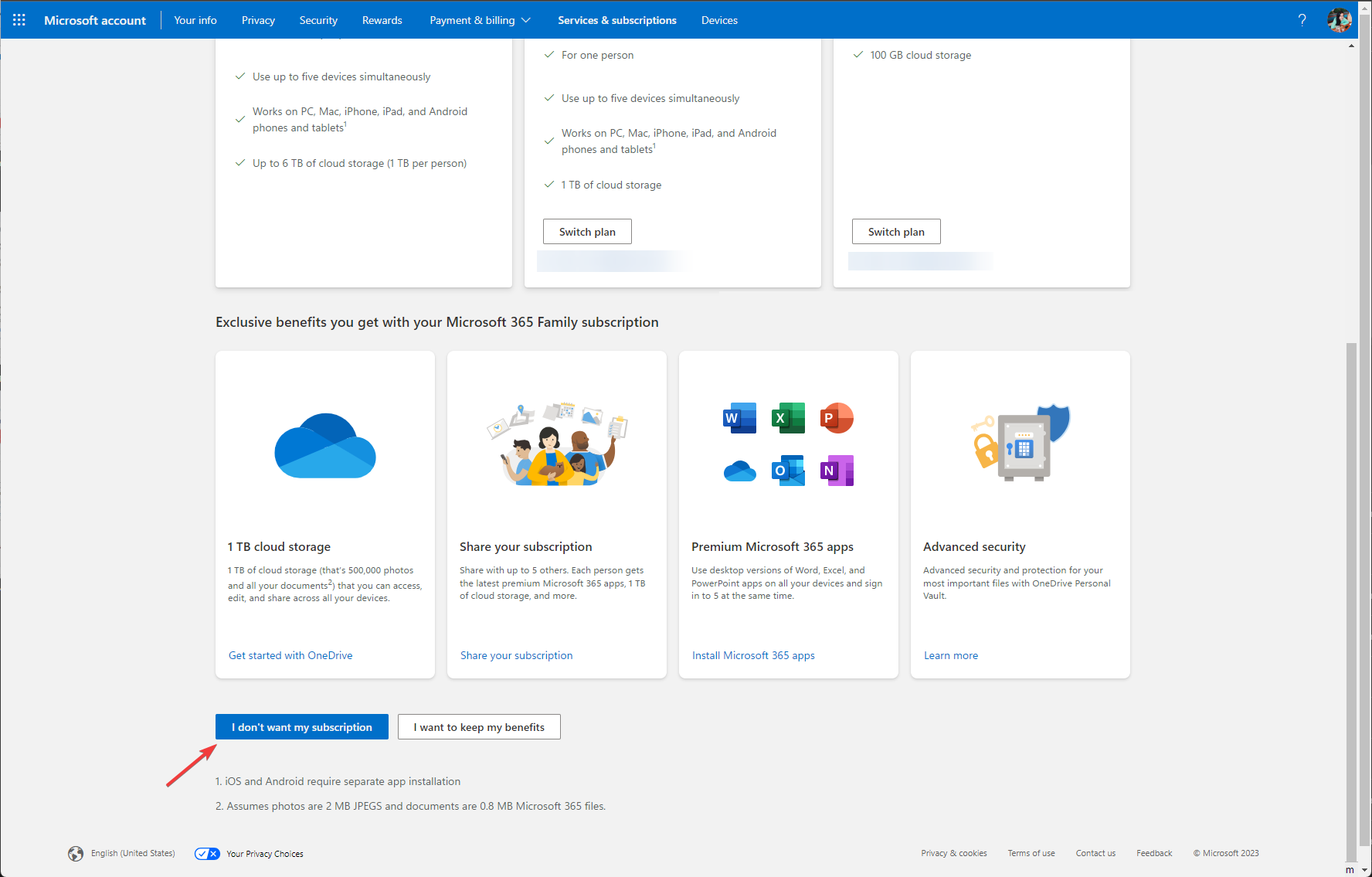This screenshot has width=1372, height=877.
Task: Open Terms of use footer link
Action: pyautogui.click(x=1031, y=854)
